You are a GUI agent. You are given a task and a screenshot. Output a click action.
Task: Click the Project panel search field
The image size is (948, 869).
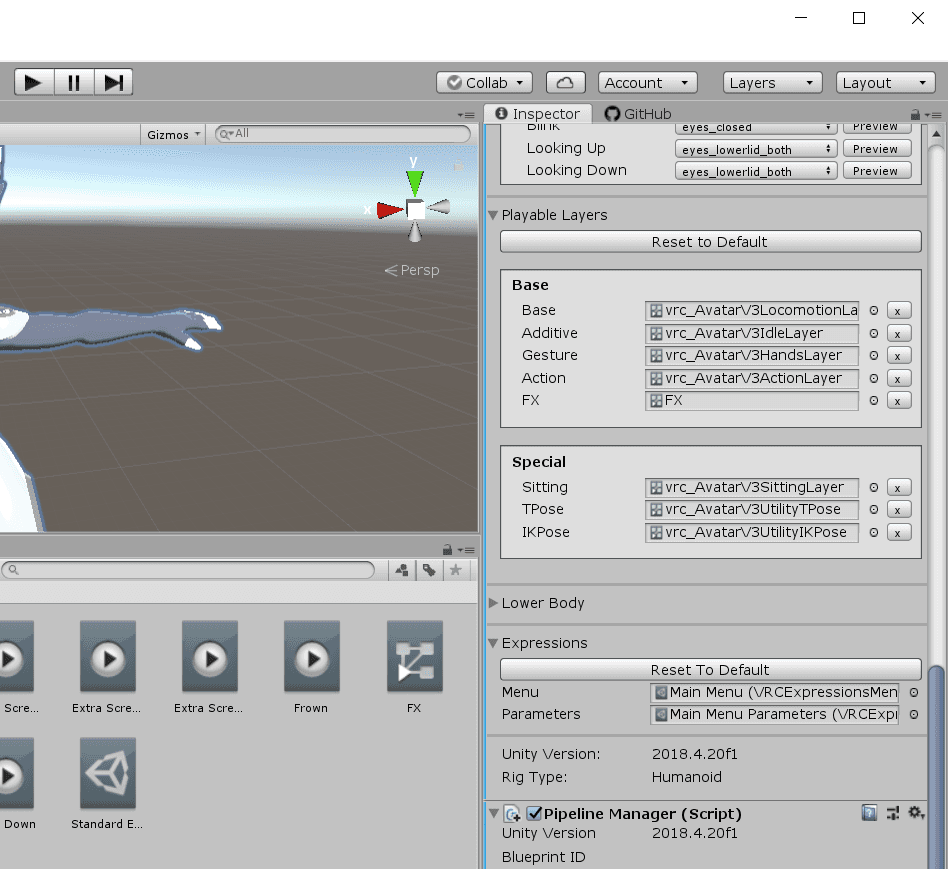188,570
